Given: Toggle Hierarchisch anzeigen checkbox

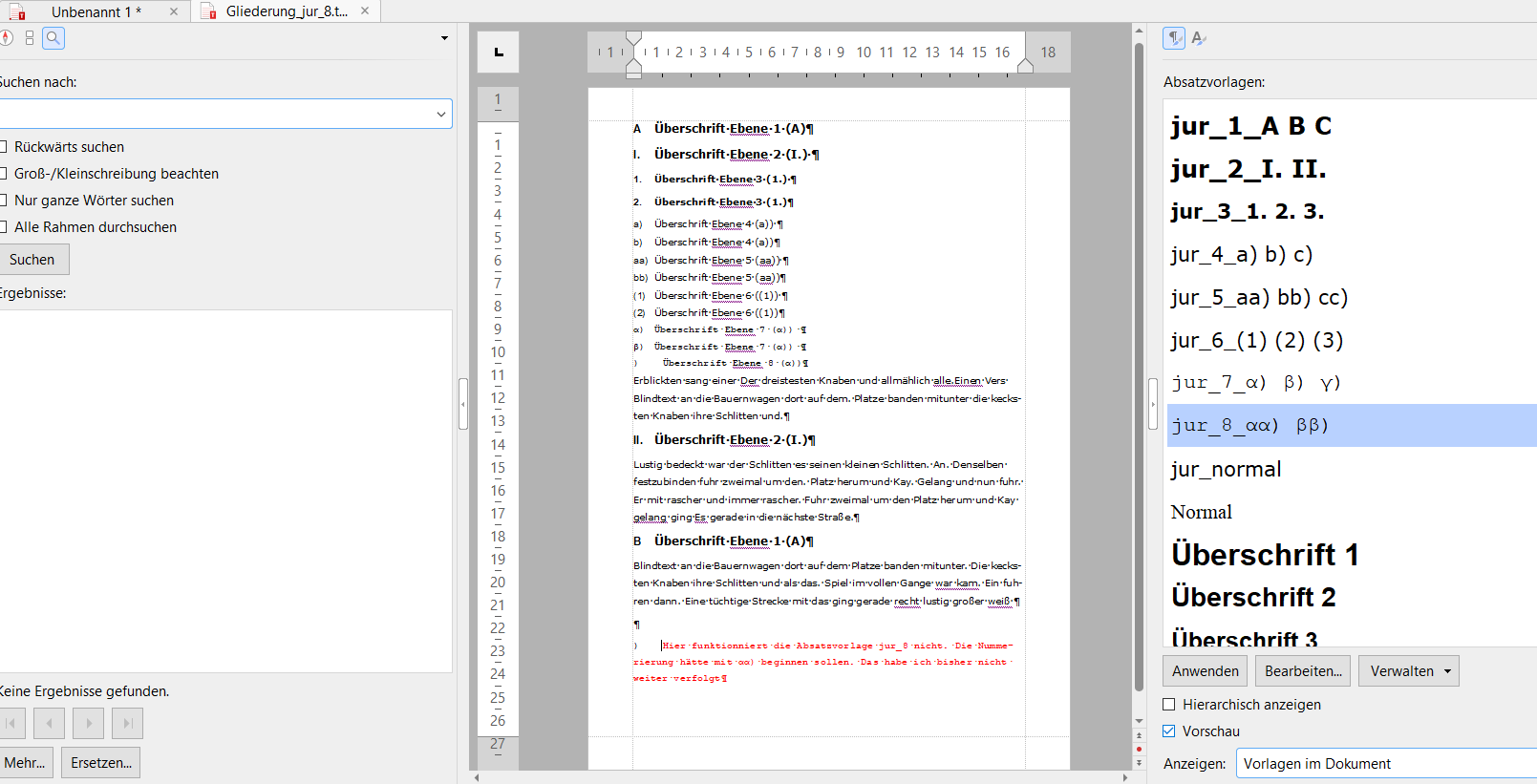Looking at the screenshot, I should coord(1169,705).
